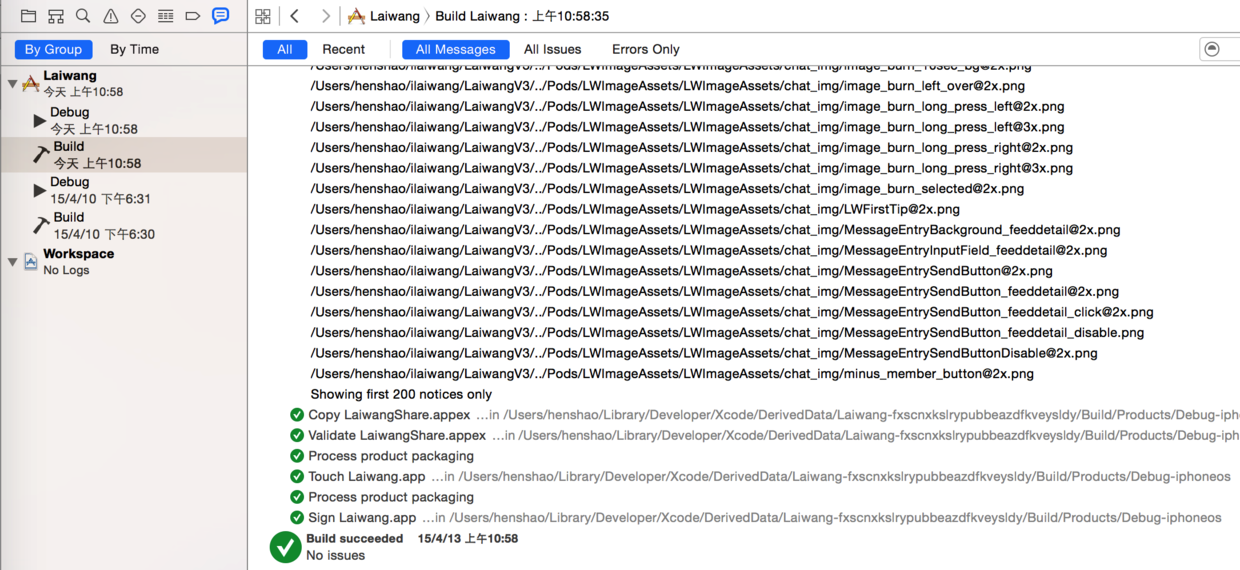The image size is (1240, 570).
Task: Click the green check beside Sign Laiwang.app
Action: click(297, 518)
